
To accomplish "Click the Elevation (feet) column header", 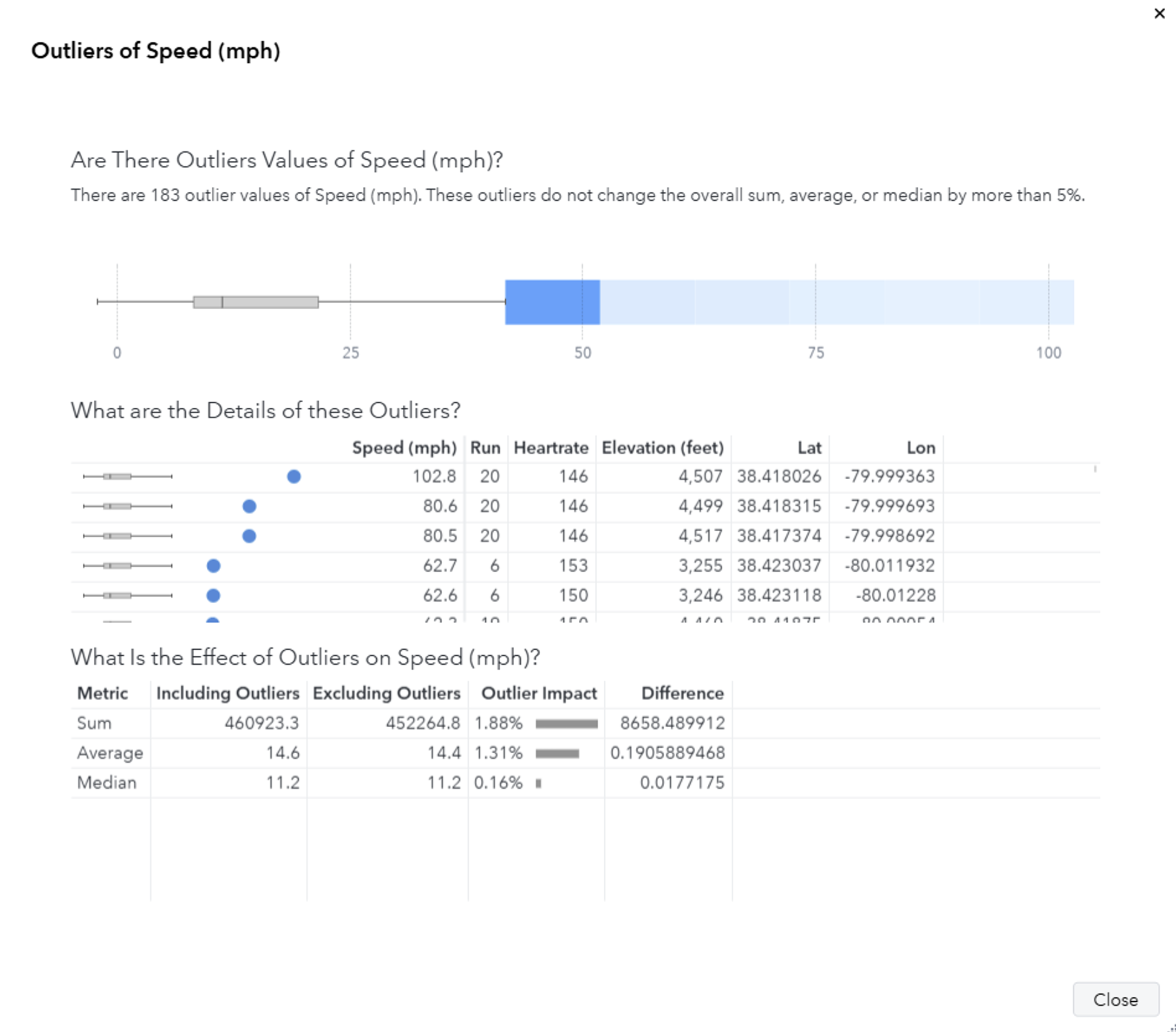I will click(662, 448).
